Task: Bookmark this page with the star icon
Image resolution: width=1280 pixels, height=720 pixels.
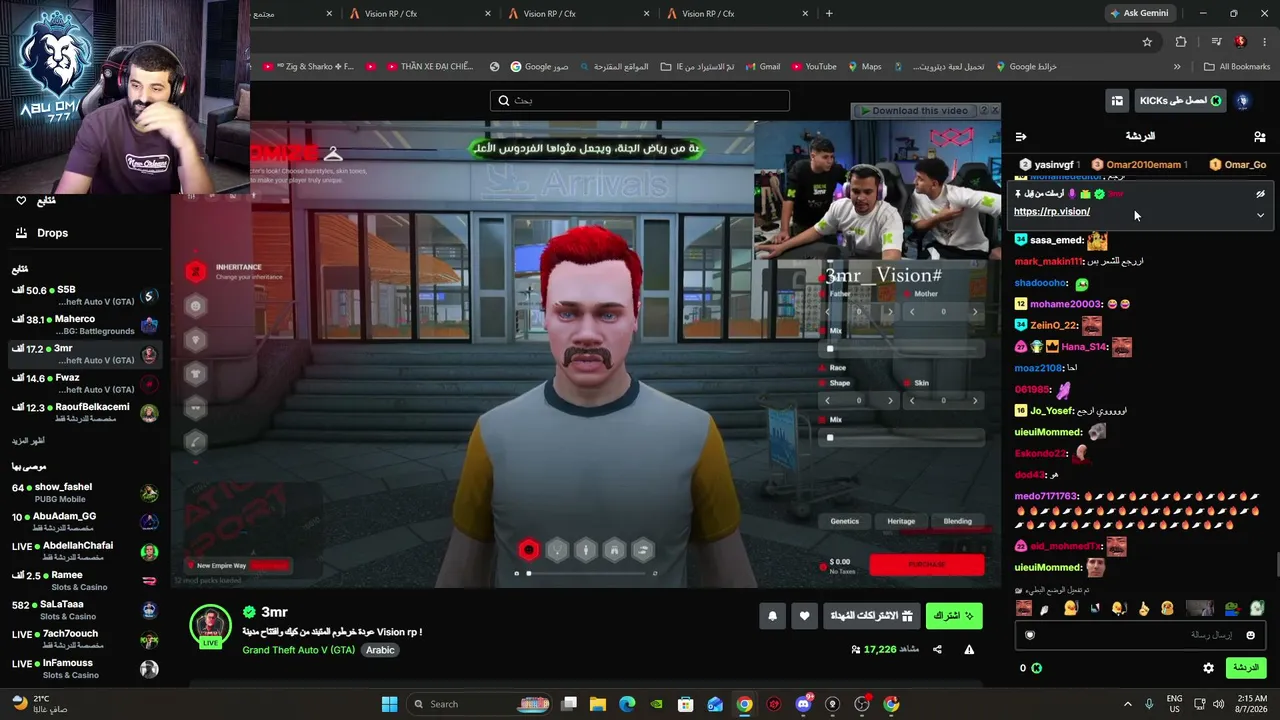Action: [1147, 42]
